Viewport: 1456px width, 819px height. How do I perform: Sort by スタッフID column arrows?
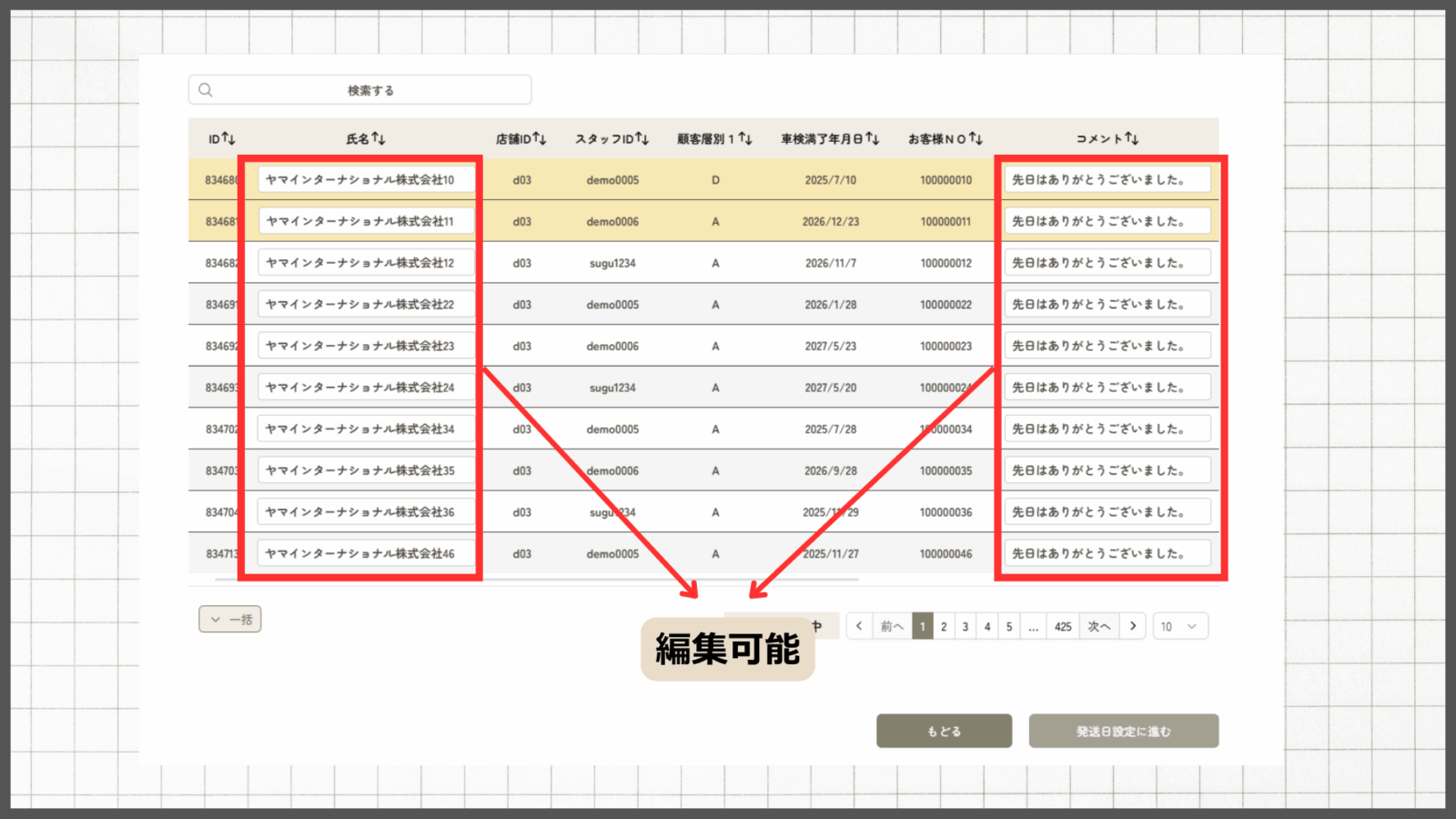pos(642,138)
